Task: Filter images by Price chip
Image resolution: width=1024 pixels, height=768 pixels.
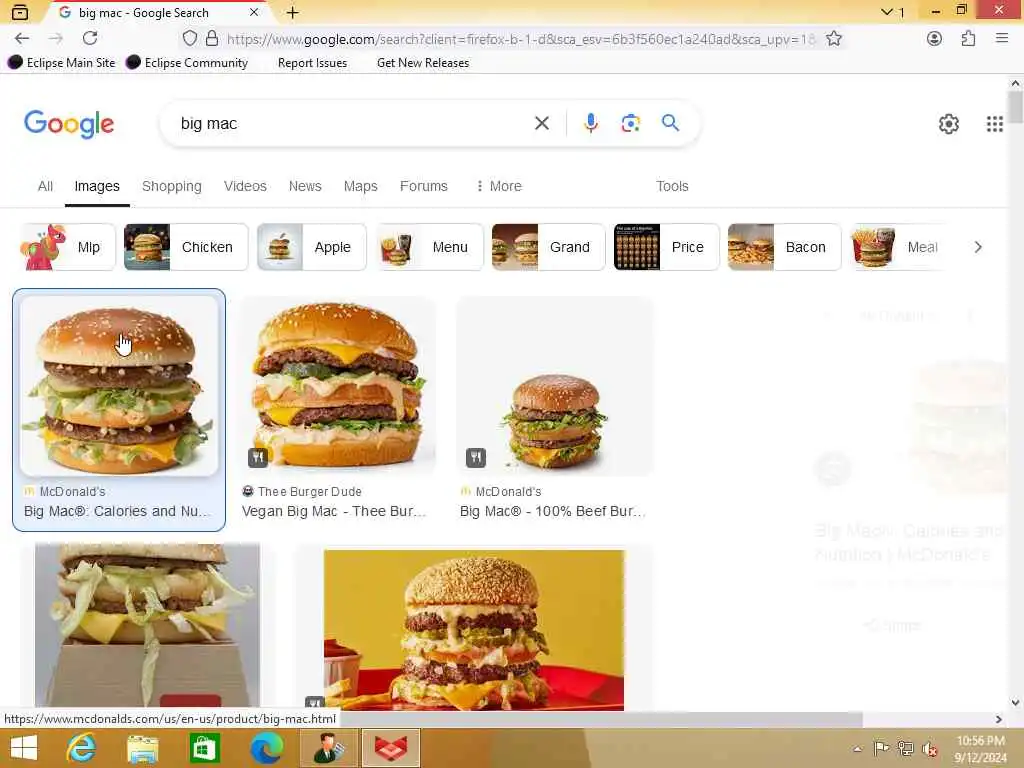Action: click(666, 247)
